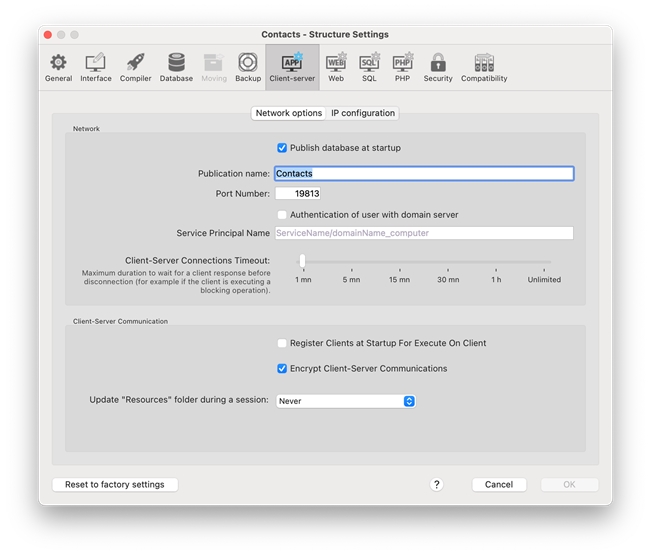Go to Database settings icon
This screenshot has height=555, width=650.
pos(176,63)
